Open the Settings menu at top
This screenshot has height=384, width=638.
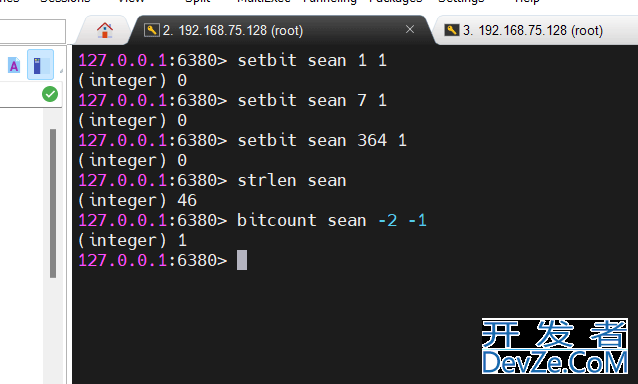point(461,2)
